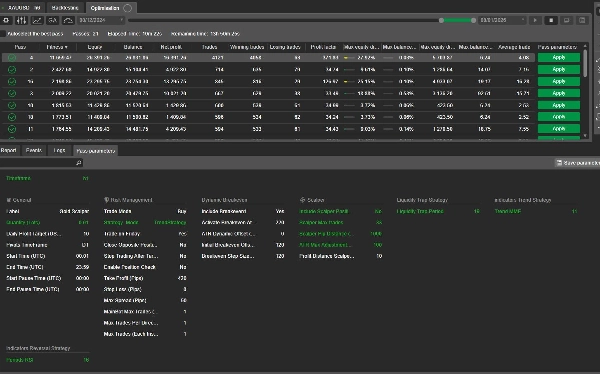
Task: Click the Save parameters button
Action: click(577, 163)
